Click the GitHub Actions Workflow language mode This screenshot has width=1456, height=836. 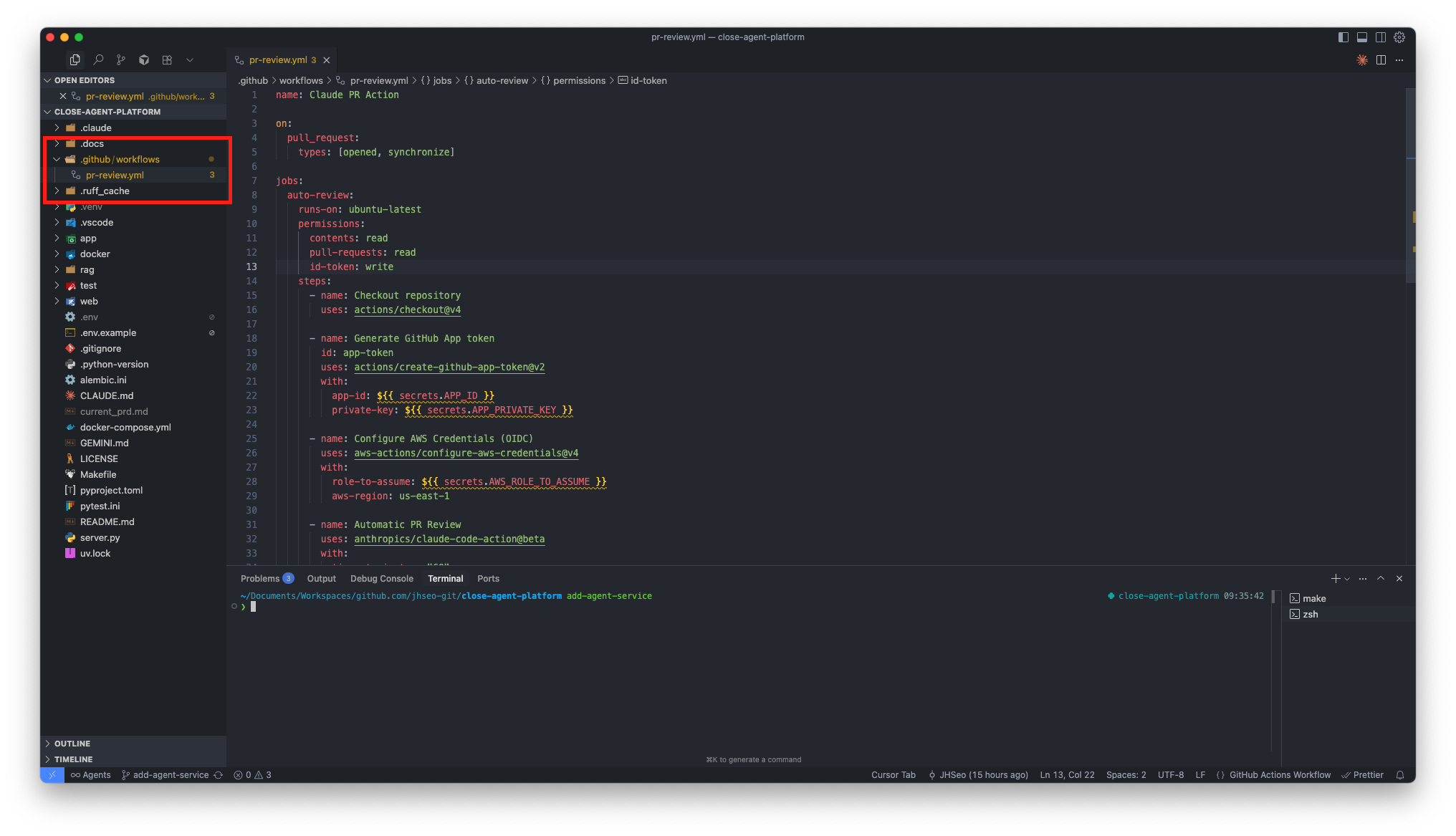[x=1279, y=775]
